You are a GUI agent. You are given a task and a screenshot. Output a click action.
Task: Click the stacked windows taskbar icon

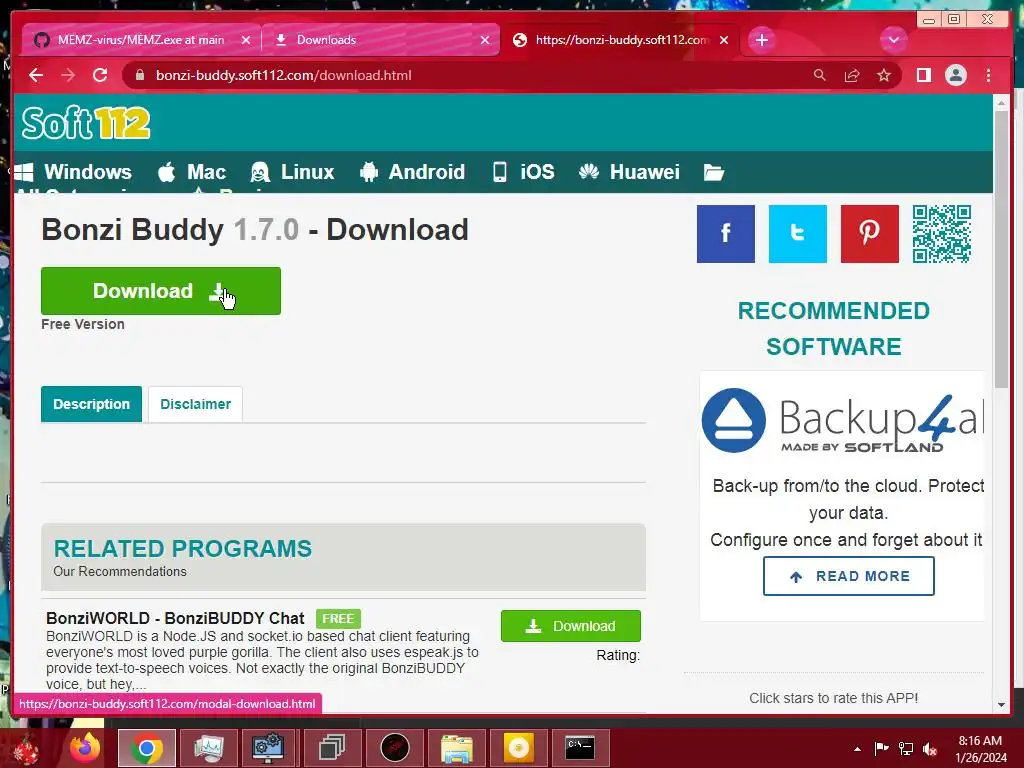tap(332, 748)
